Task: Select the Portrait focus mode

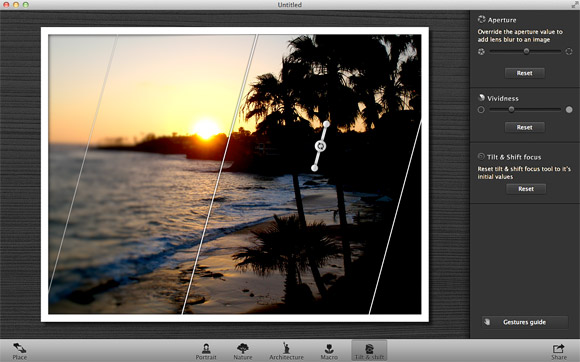Action: click(206, 351)
